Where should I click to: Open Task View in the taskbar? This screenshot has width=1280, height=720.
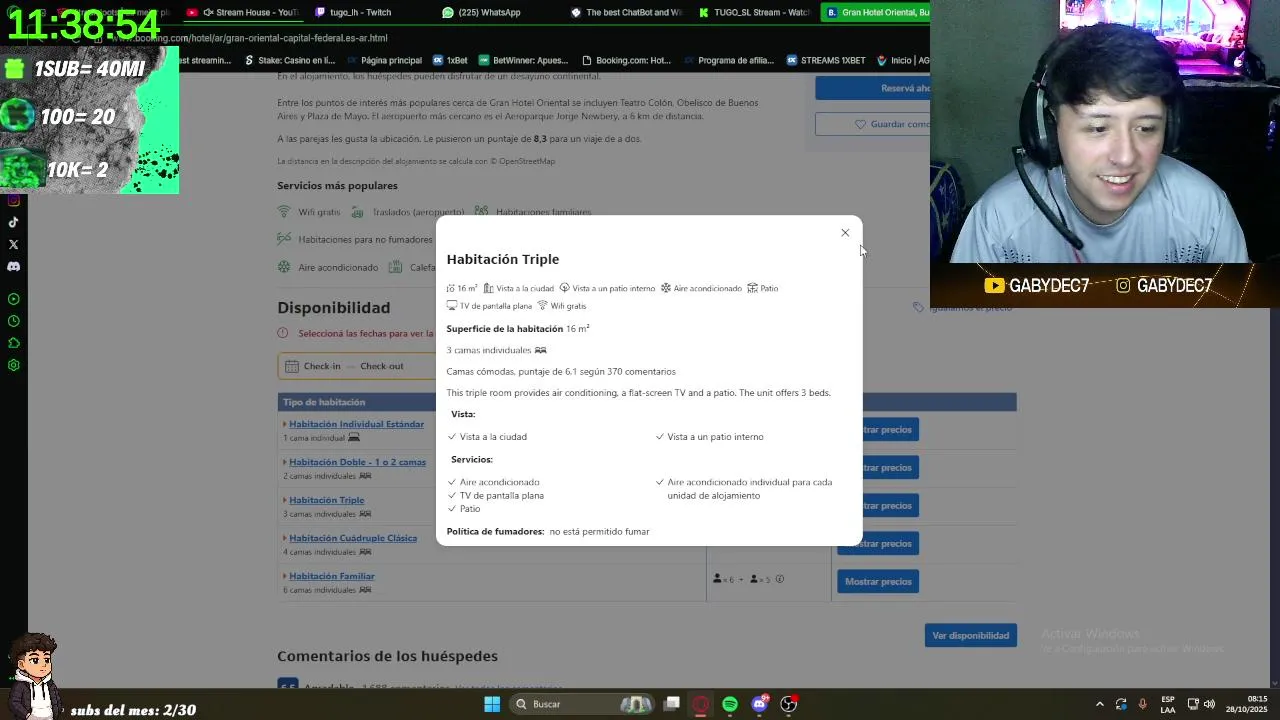coord(672,704)
